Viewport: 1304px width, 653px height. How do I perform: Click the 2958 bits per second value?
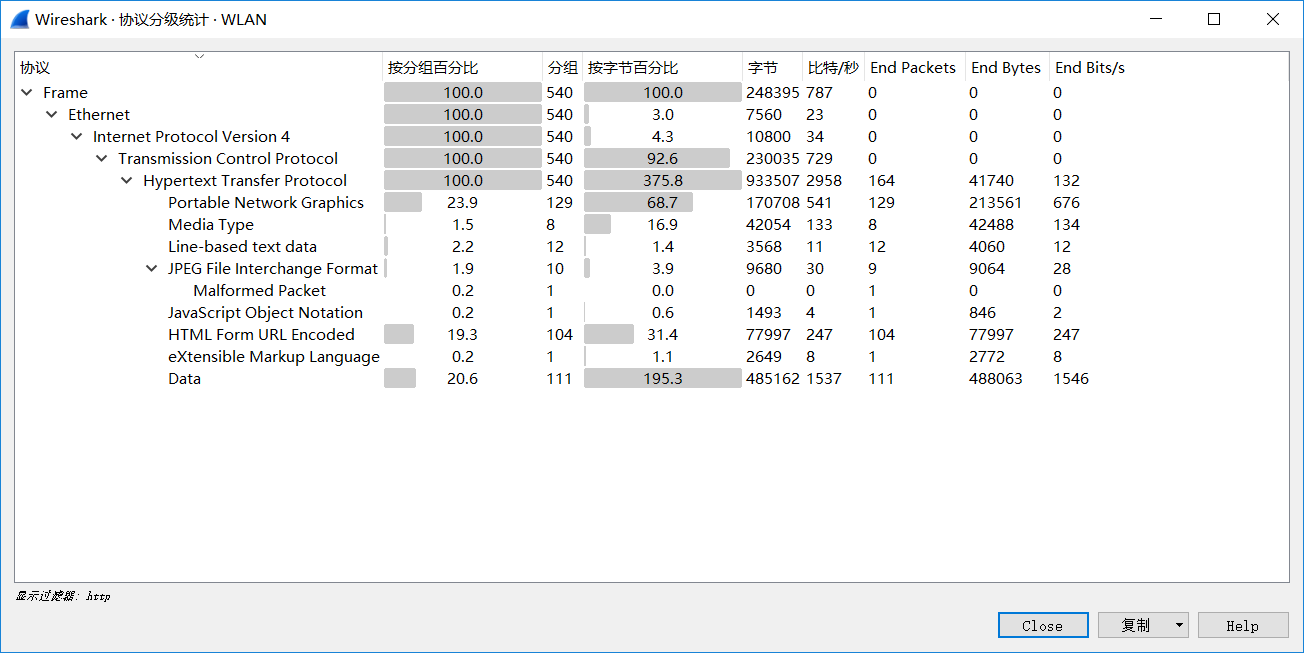pyautogui.click(x=824, y=180)
